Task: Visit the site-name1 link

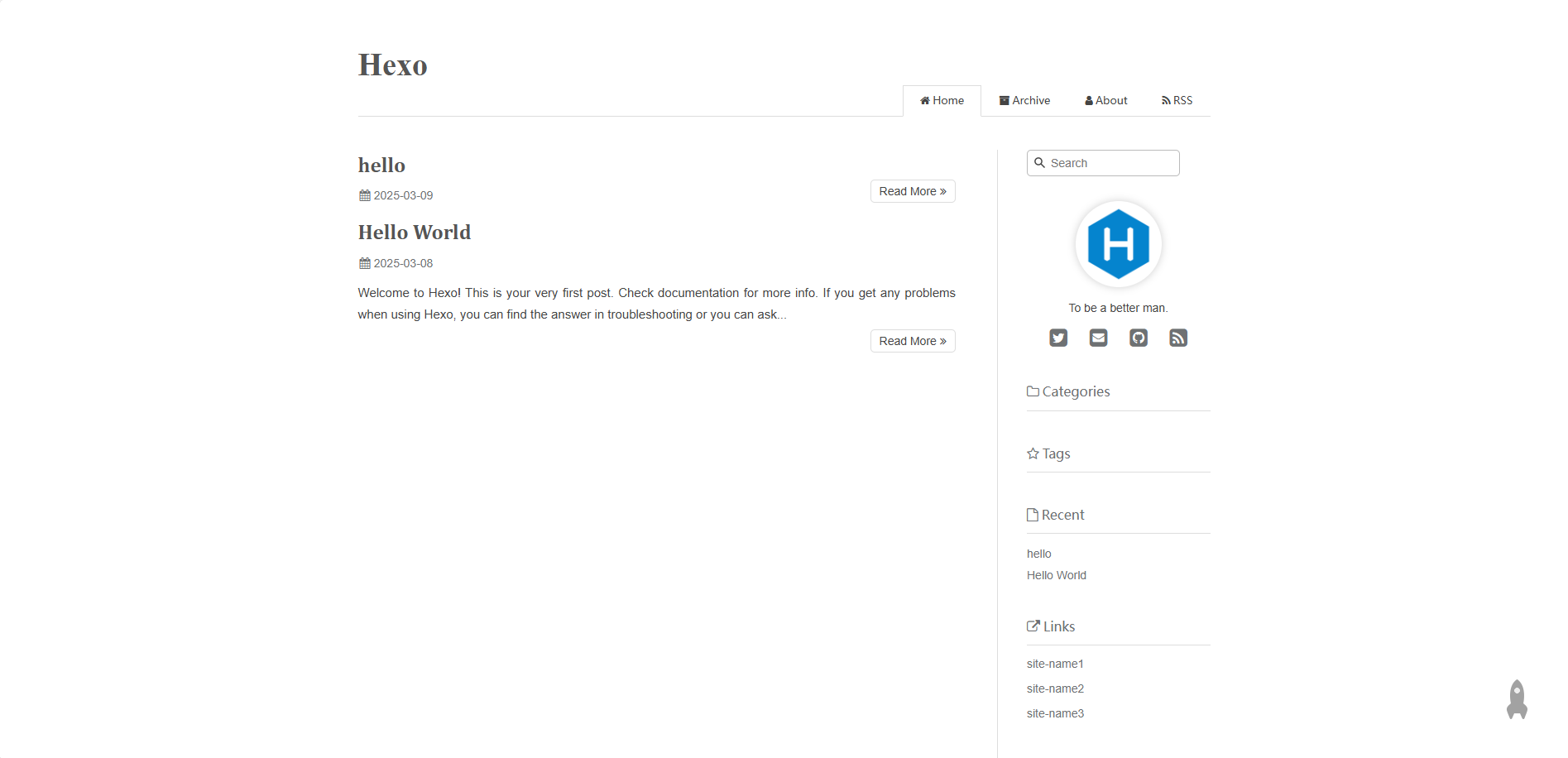Action: 1055,664
